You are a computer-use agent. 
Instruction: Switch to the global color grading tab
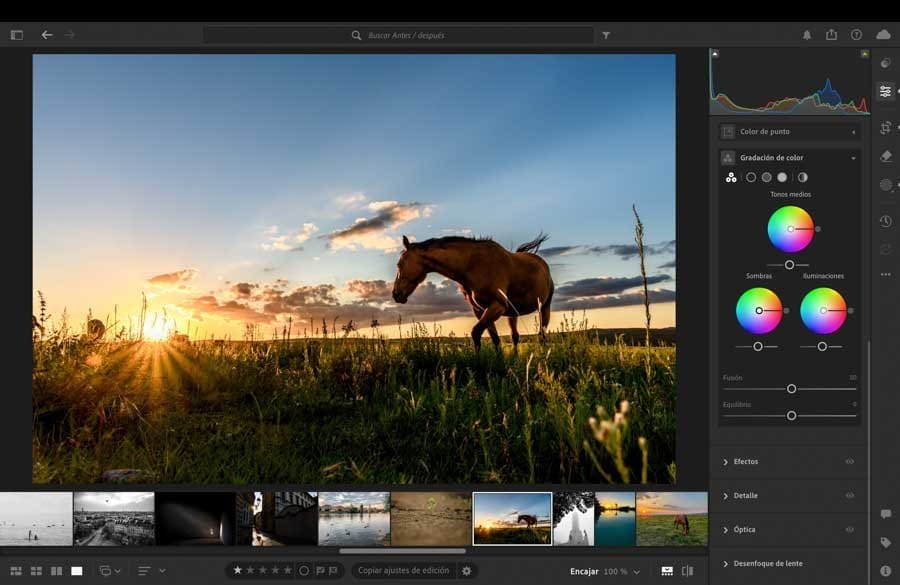[x=802, y=177]
